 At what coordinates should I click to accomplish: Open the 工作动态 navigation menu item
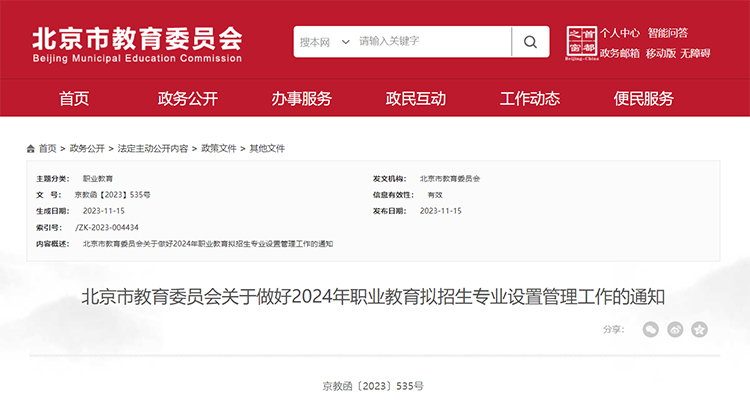pos(529,99)
